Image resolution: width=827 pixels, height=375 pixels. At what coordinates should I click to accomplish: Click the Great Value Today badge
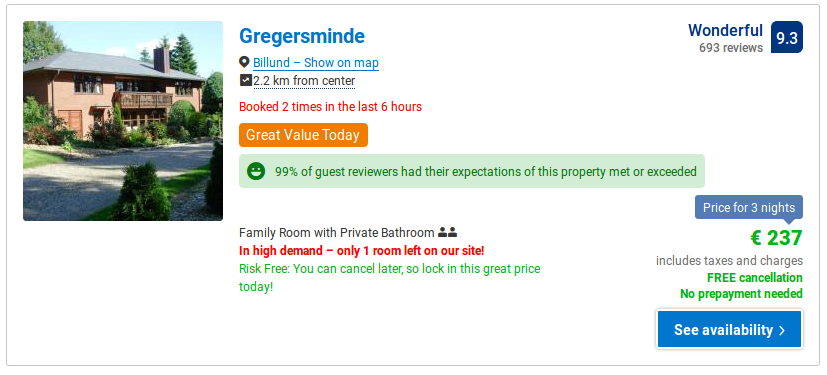pos(303,135)
